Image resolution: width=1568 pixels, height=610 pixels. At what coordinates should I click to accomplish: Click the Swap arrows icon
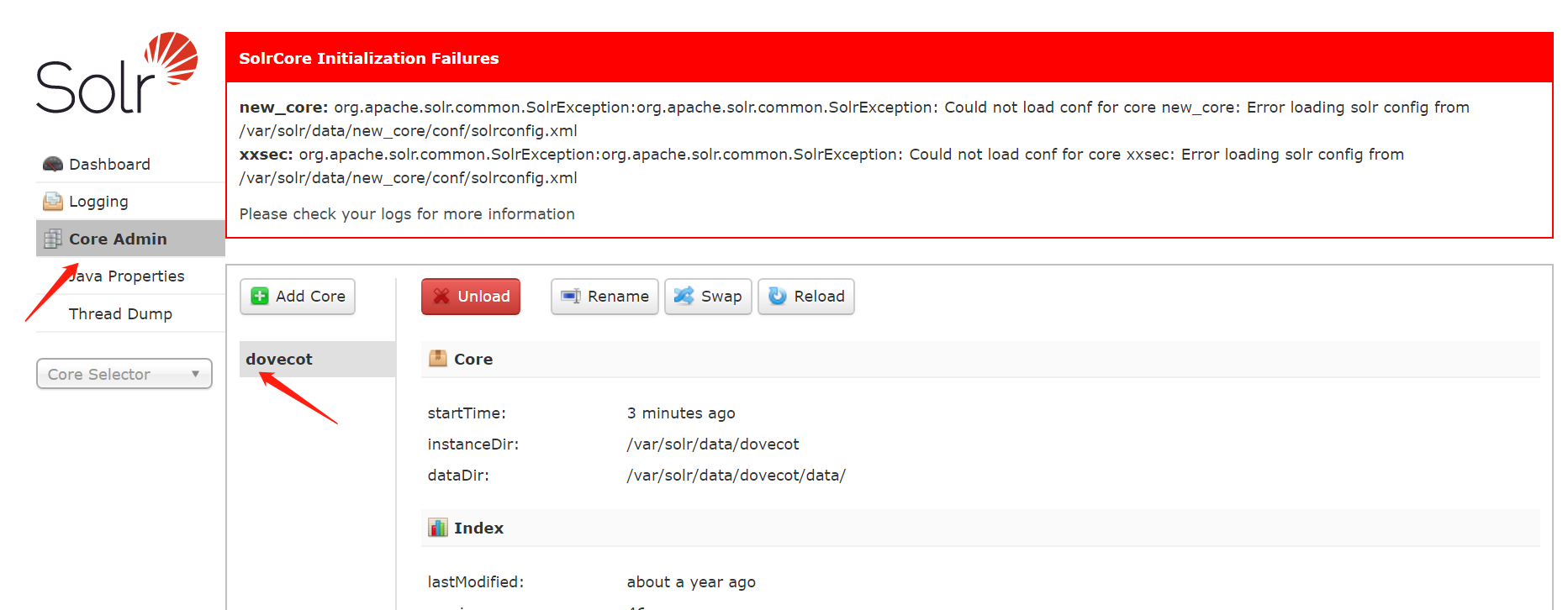coord(684,297)
